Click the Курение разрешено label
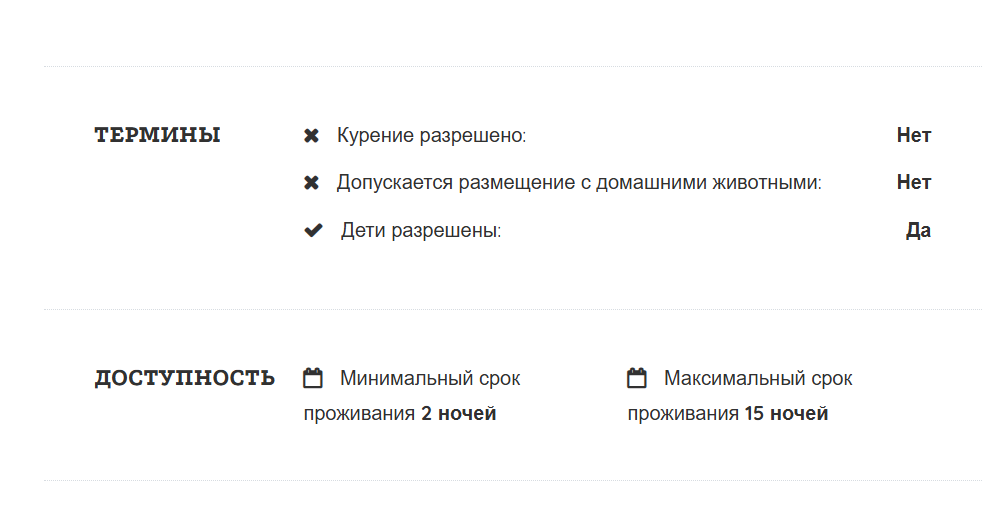The height and width of the screenshot is (516, 1003). click(431, 135)
